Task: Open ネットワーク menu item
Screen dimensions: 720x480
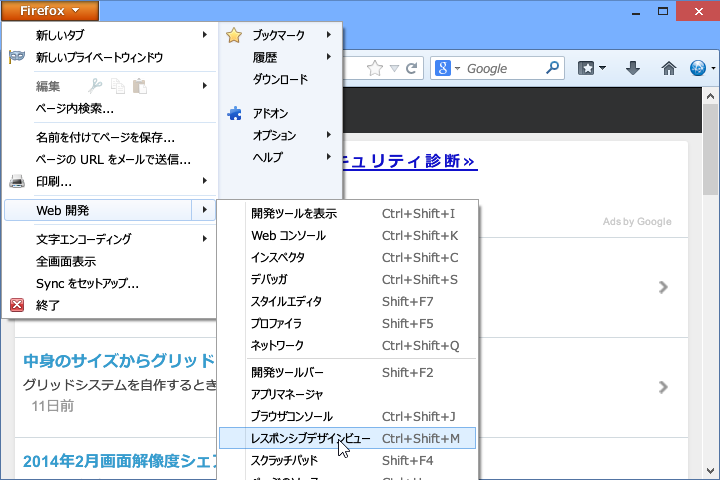Action: tap(348, 345)
